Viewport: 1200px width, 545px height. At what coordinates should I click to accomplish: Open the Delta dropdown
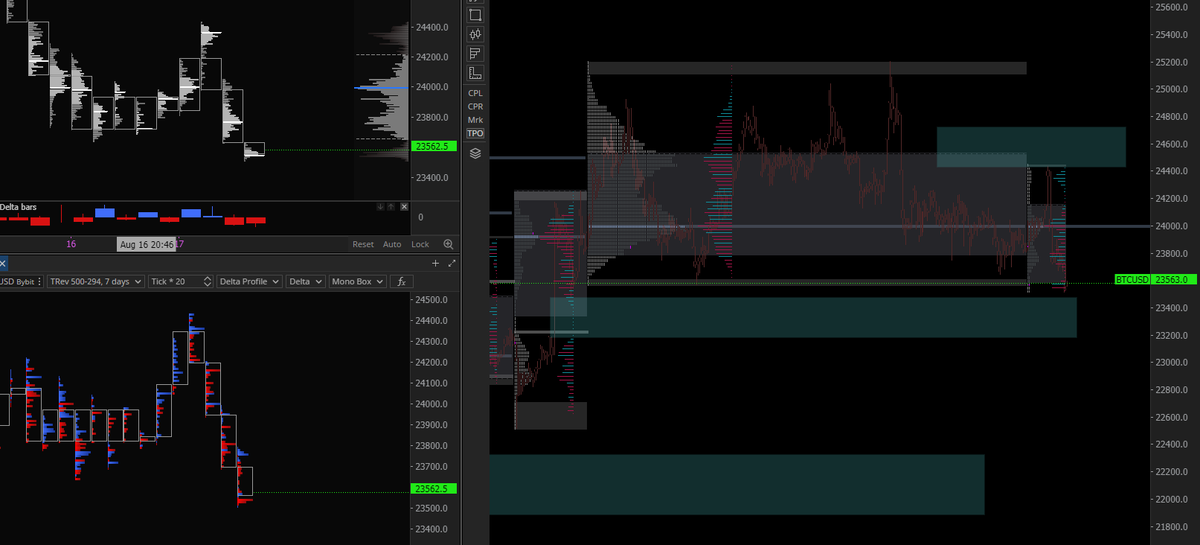(x=305, y=282)
